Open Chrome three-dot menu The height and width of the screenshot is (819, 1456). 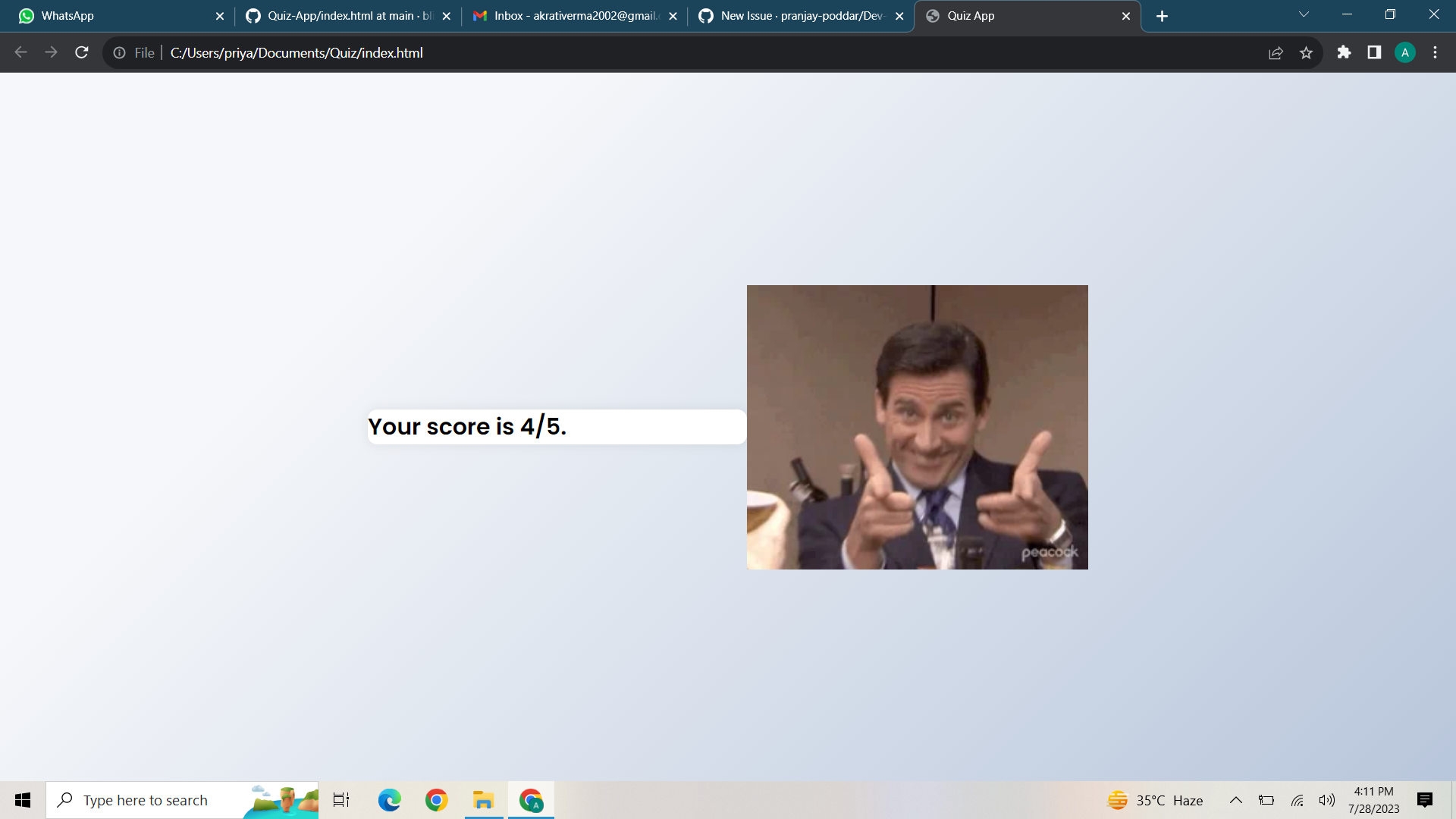tap(1435, 52)
